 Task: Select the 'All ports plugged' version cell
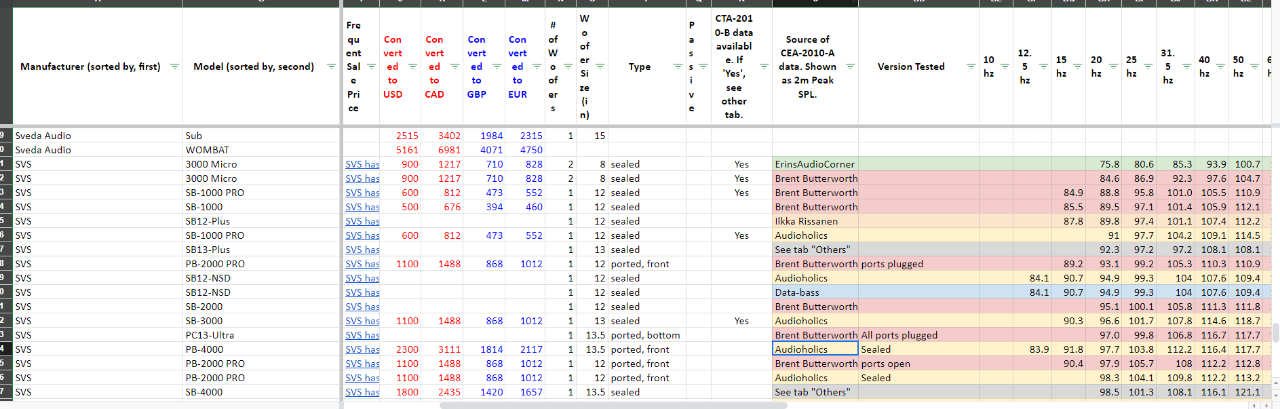tap(919, 334)
